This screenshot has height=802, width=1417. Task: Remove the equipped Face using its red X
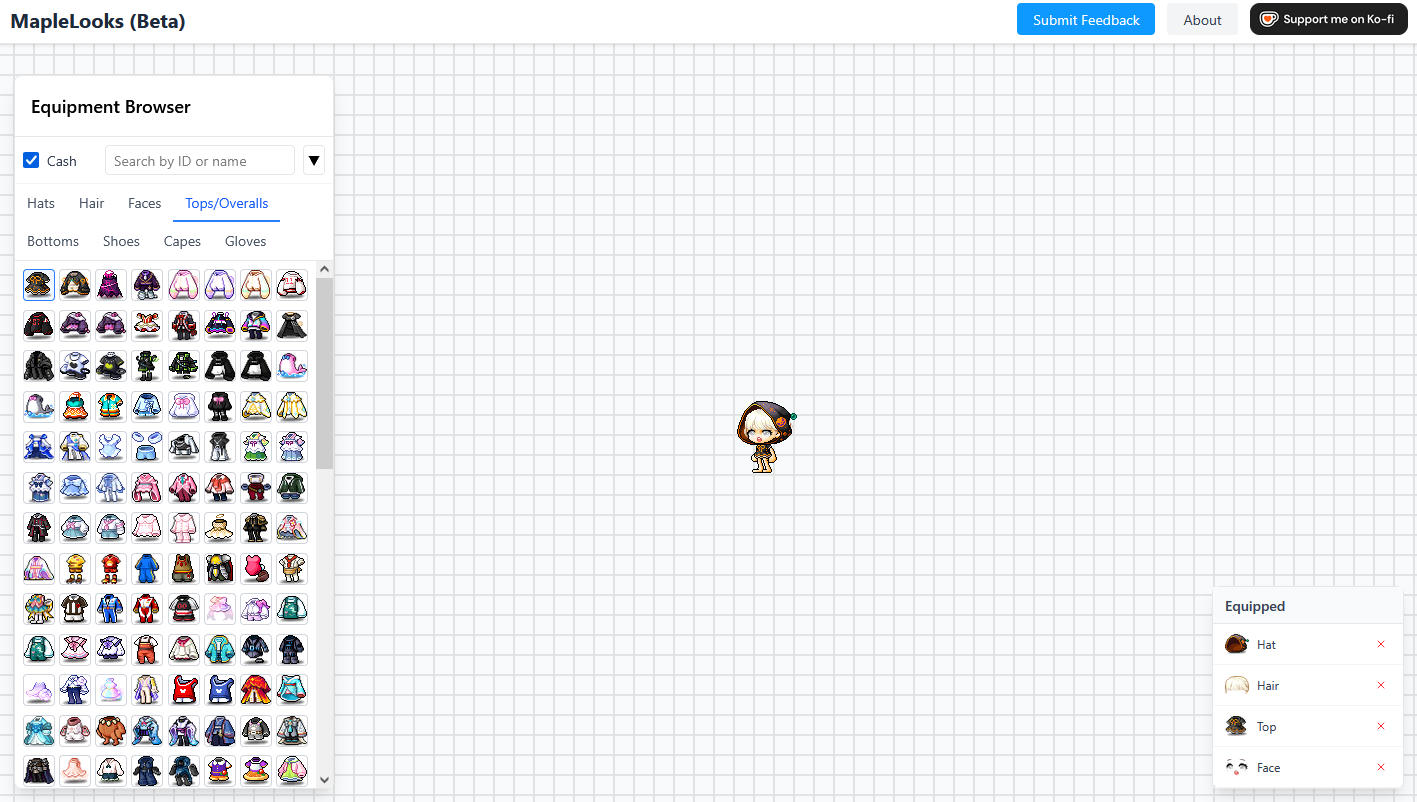(x=1381, y=767)
